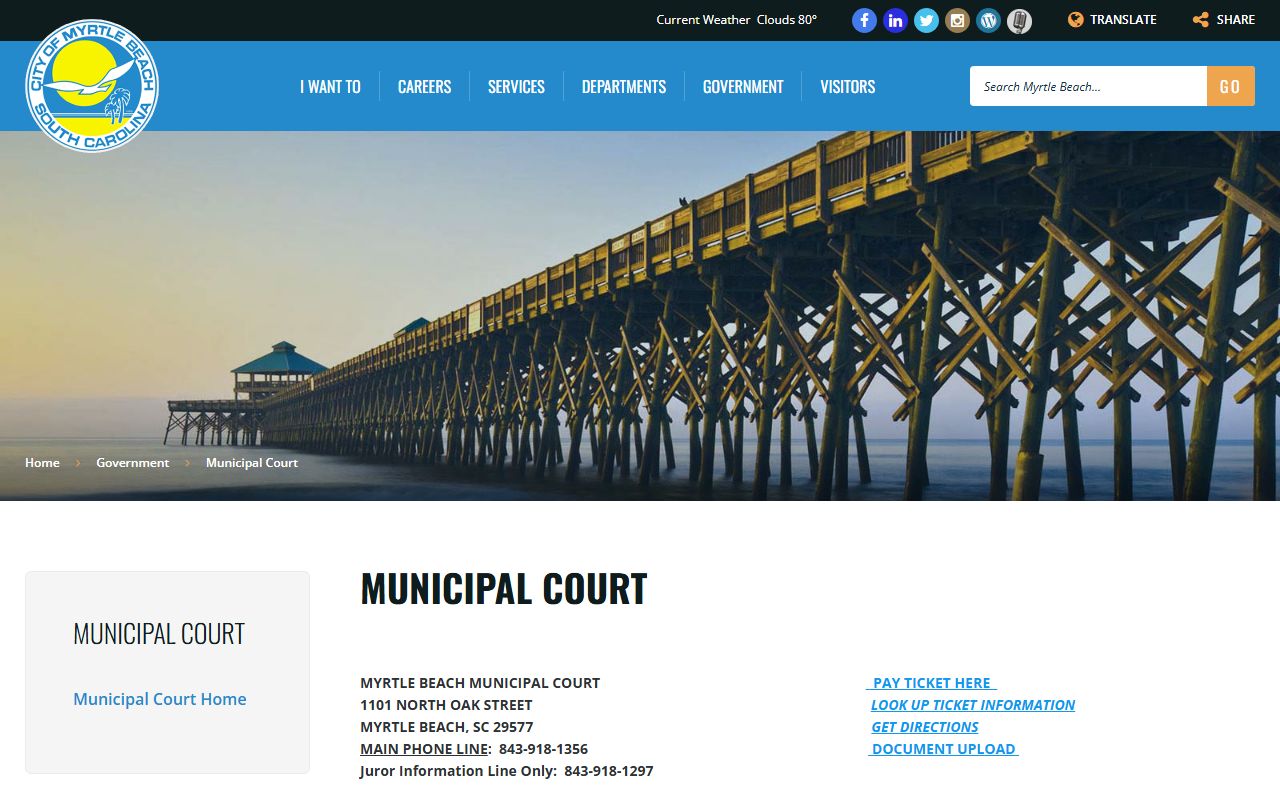This screenshot has height=800, width=1280.
Task: Click the orange GO search button
Action: coord(1230,86)
